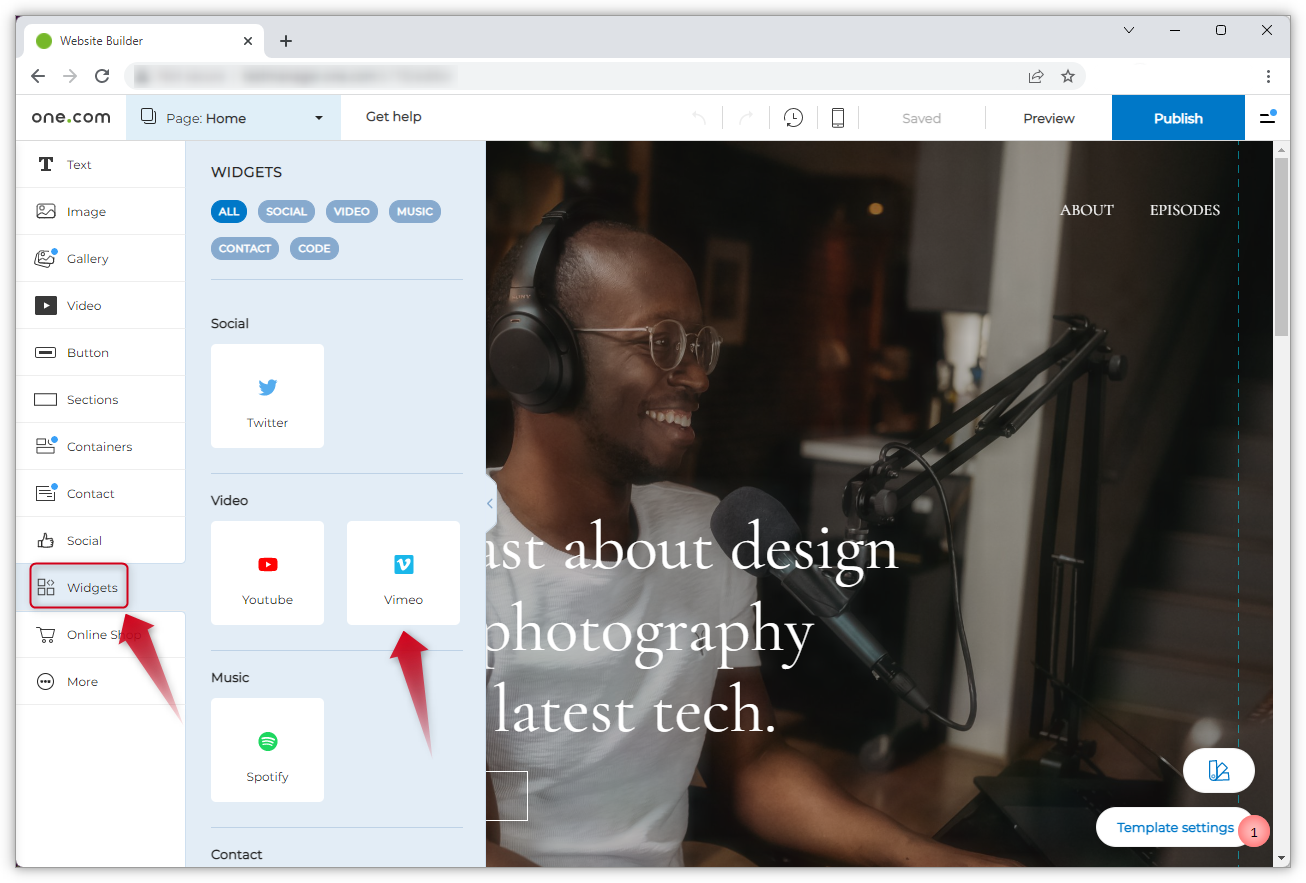This screenshot has width=1306, height=883.
Task: Open the EPISODES navigation item
Action: click(x=1184, y=210)
